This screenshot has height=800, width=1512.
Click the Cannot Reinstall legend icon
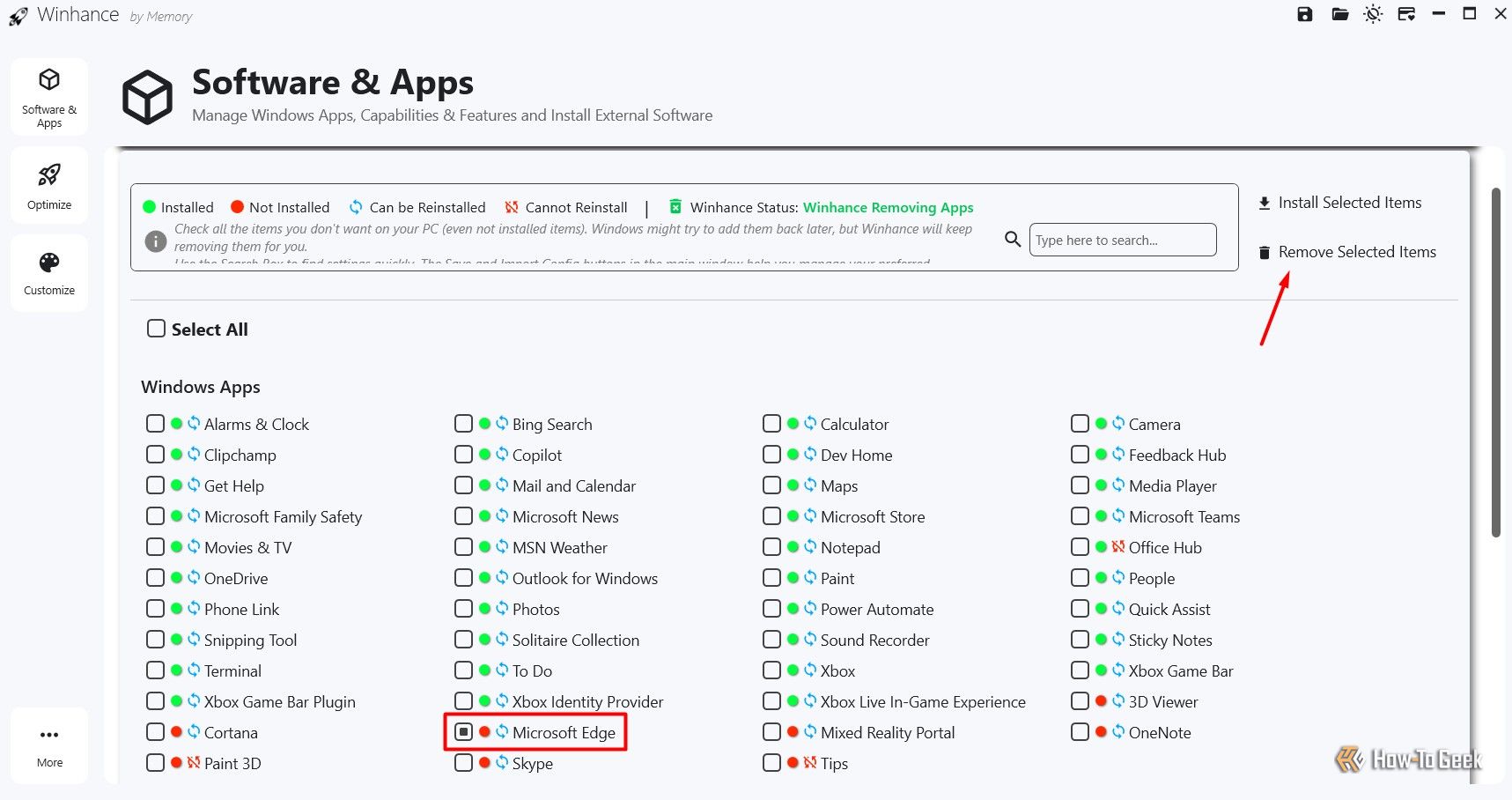tap(511, 207)
